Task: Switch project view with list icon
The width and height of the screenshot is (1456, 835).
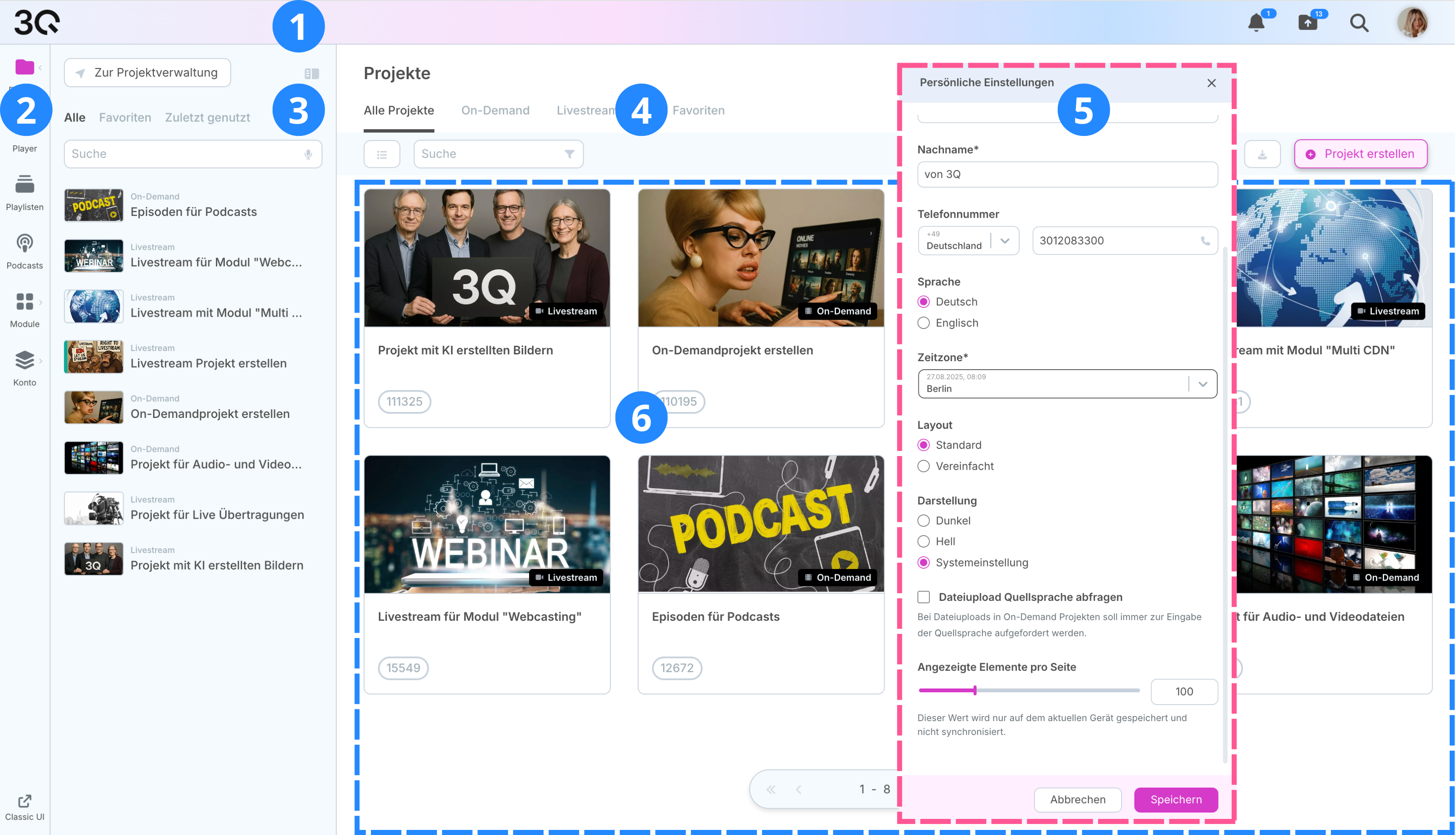Action: [x=382, y=154]
